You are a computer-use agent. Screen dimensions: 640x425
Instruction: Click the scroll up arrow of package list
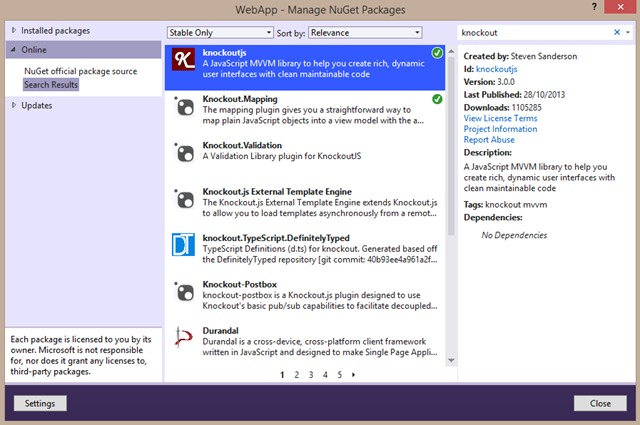(x=451, y=51)
